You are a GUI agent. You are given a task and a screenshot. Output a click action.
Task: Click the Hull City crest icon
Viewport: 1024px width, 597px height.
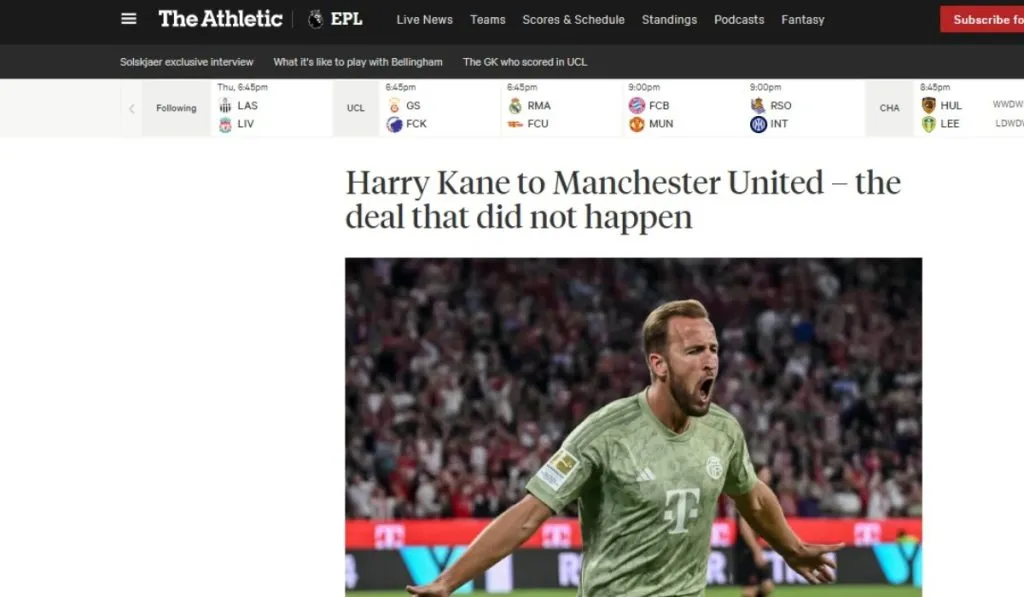[x=929, y=105]
